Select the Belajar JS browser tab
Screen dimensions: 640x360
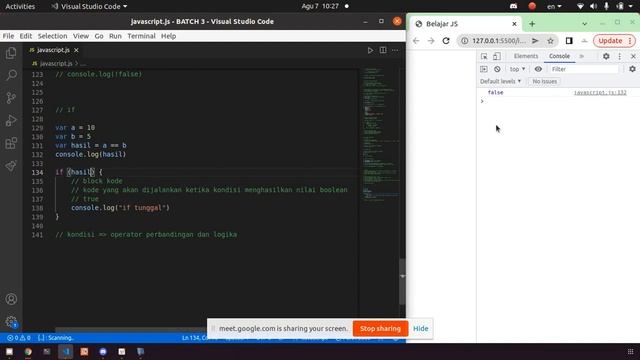pyautogui.click(x=465, y=24)
